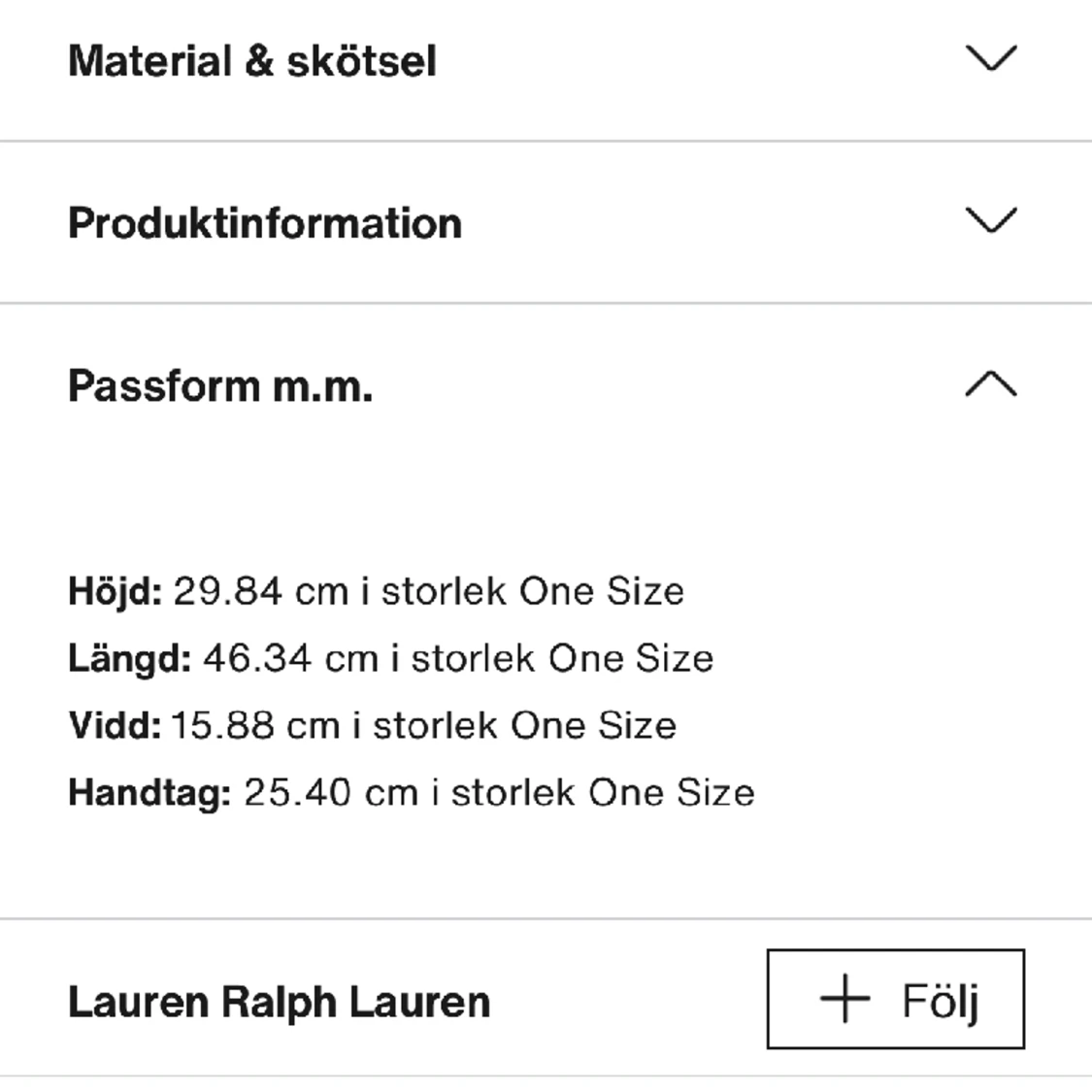Click the Längd measurement line
Screen dimensions: 1092x1092
point(390,657)
